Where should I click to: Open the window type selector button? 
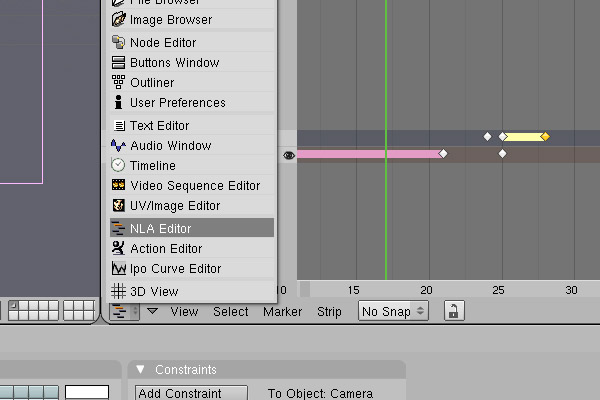click(124, 312)
